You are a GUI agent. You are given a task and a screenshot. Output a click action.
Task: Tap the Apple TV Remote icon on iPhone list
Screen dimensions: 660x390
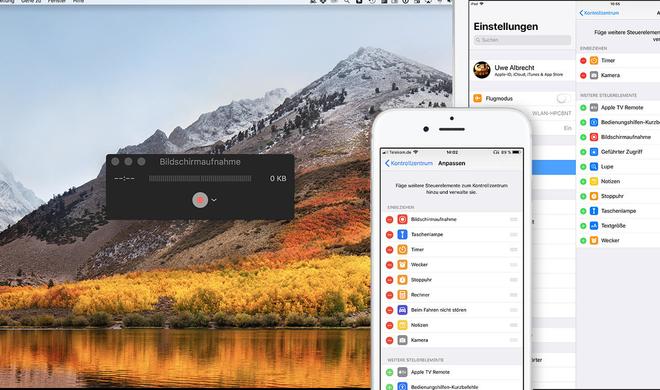(402, 372)
